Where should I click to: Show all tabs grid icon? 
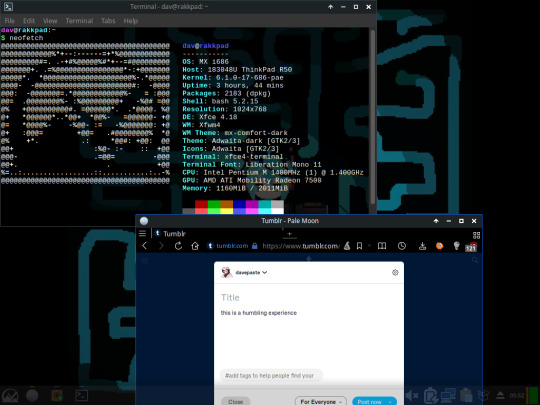pyautogui.click(x=476, y=235)
